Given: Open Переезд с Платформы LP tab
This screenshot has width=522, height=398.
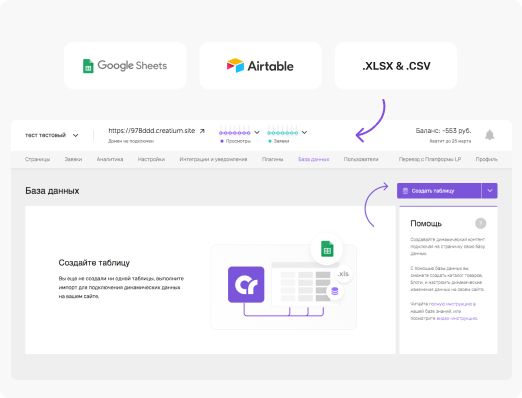Looking at the screenshot, I should pyautogui.click(x=430, y=159).
